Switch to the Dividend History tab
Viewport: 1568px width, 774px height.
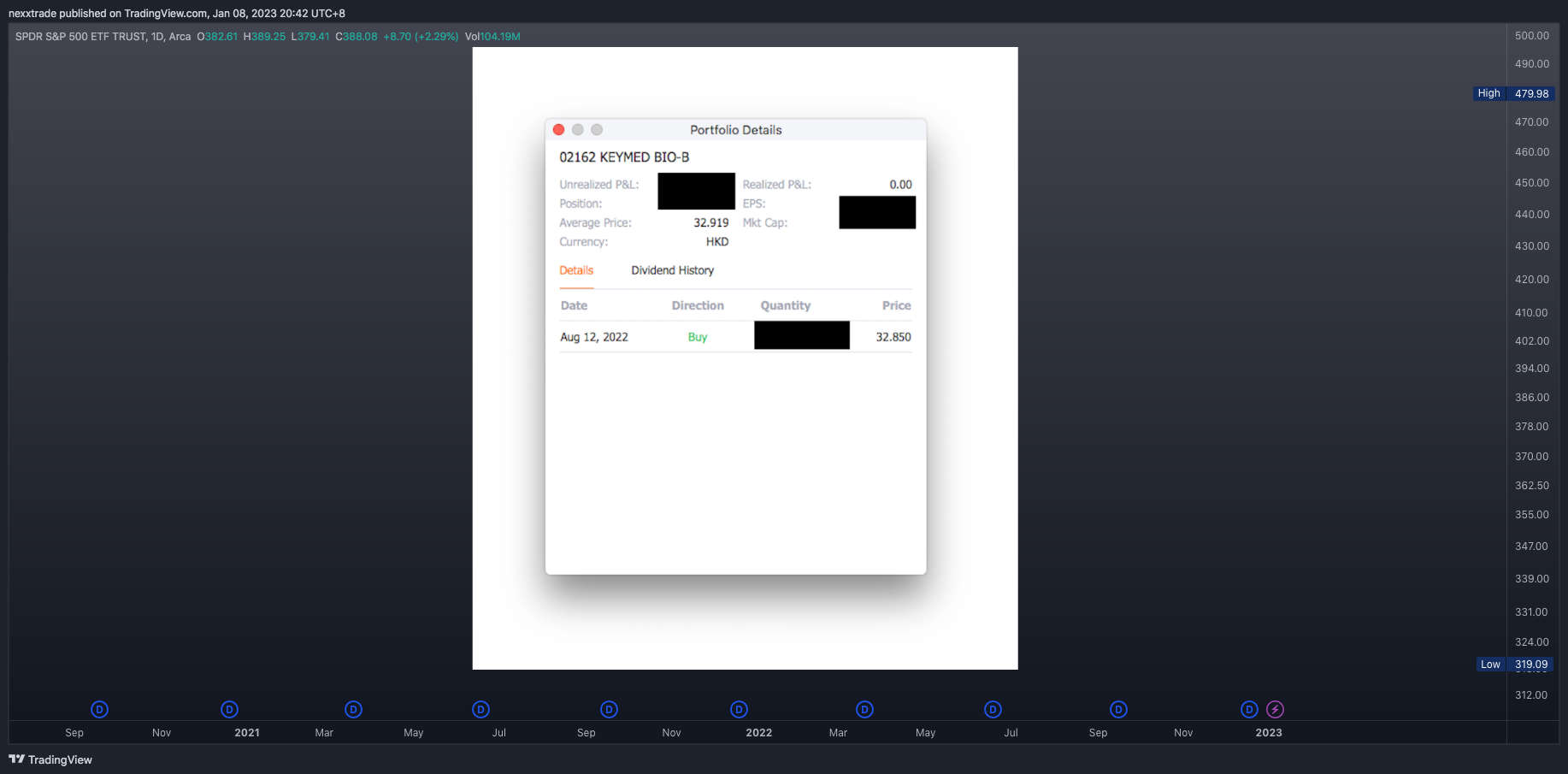(672, 270)
